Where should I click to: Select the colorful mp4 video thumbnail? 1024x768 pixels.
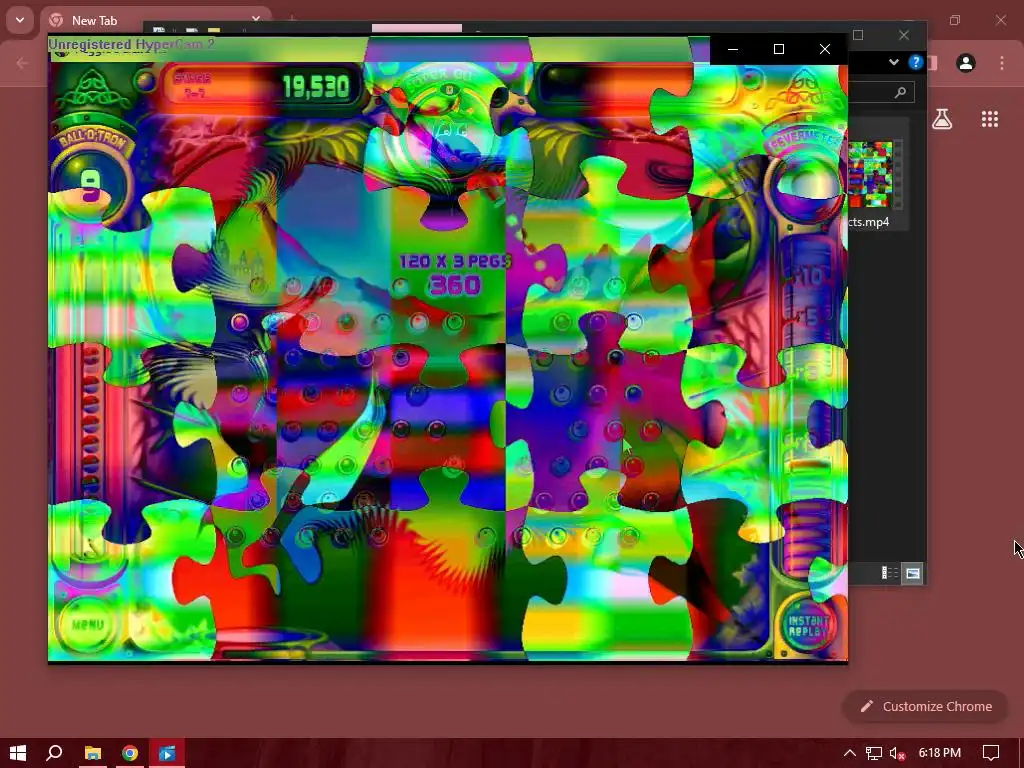click(870, 174)
